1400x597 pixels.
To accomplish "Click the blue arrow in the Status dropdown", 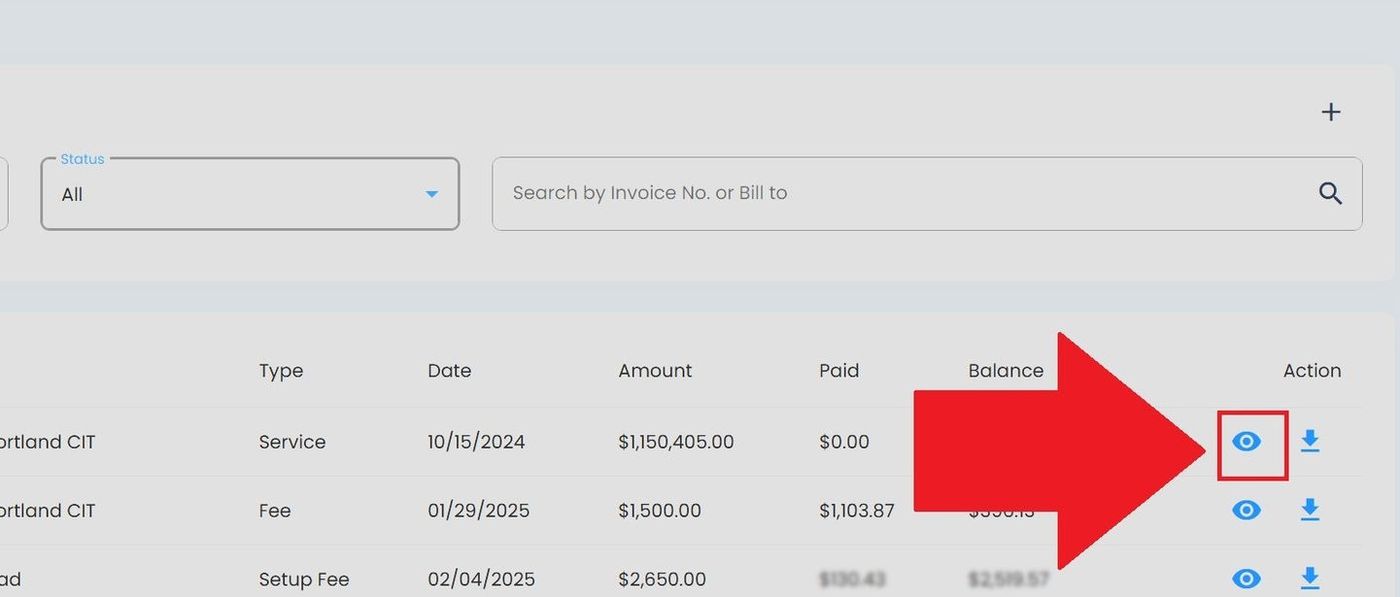I will 432,194.
